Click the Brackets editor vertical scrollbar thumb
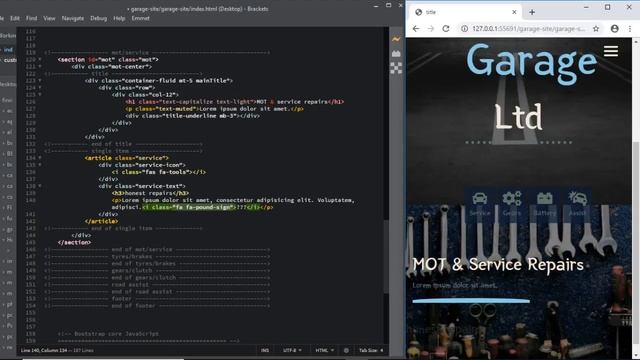The width and height of the screenshot is (640, 360). coord(386,256)
